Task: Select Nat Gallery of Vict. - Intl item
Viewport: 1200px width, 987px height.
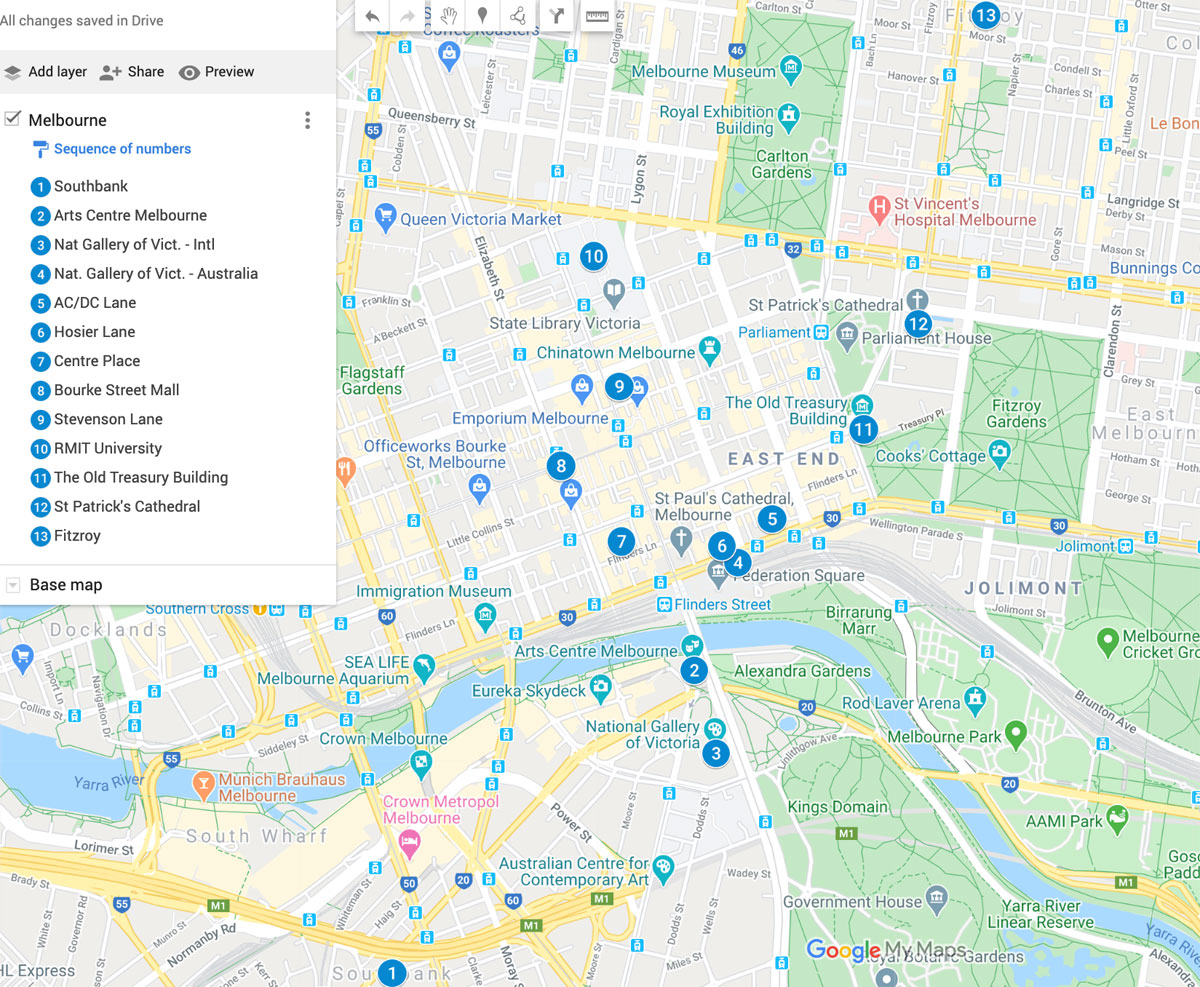Action: (134, 244)
